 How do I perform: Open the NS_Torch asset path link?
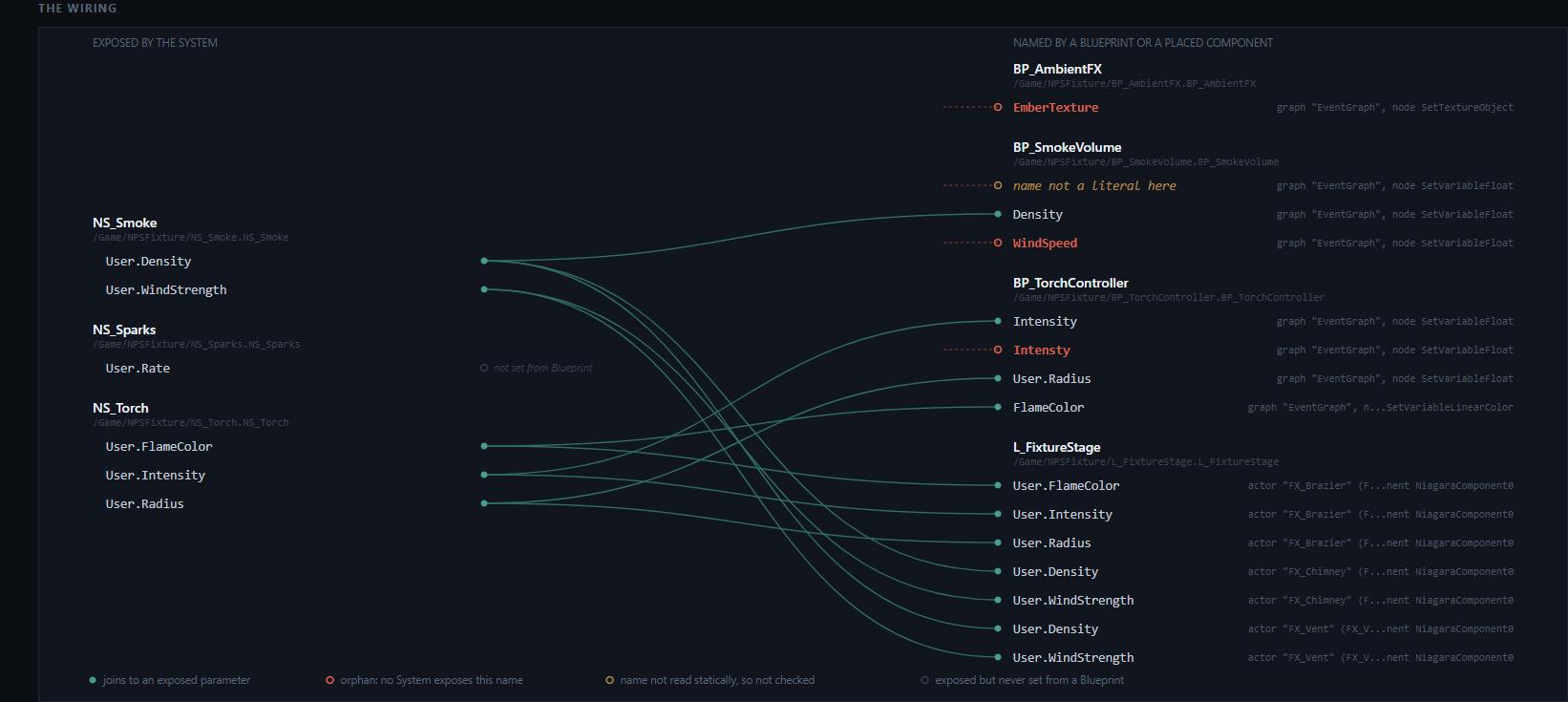(x=191, y=422)
